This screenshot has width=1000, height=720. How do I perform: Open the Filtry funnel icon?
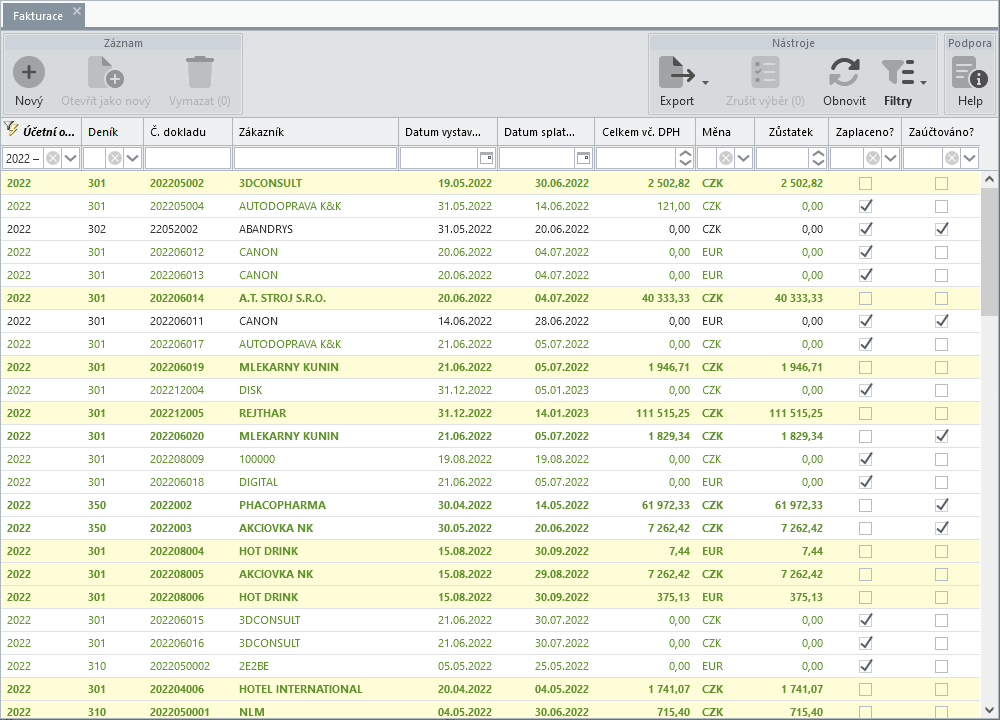[898, 72]
